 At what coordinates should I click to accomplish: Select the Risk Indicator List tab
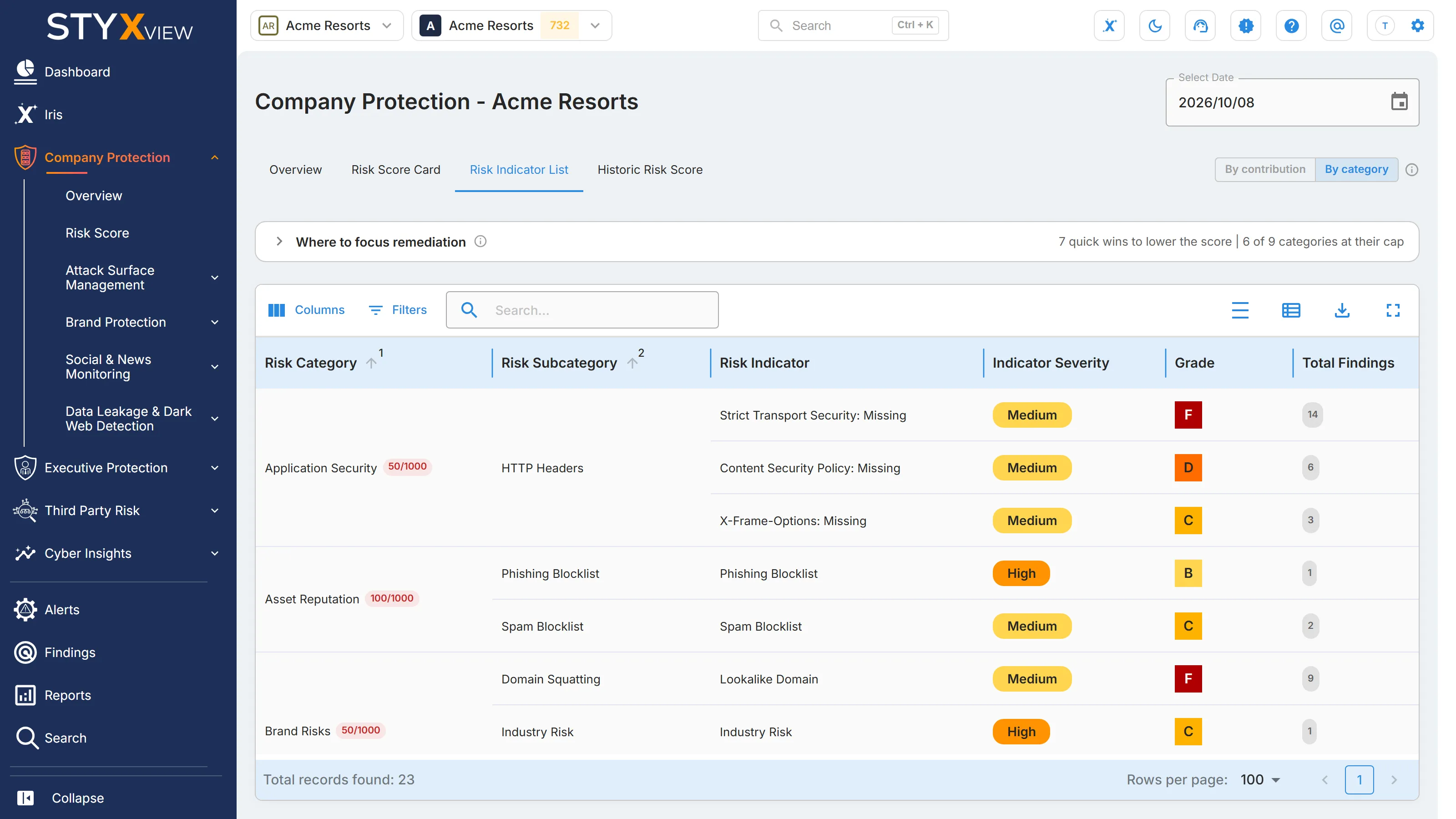tap(519, 170)
